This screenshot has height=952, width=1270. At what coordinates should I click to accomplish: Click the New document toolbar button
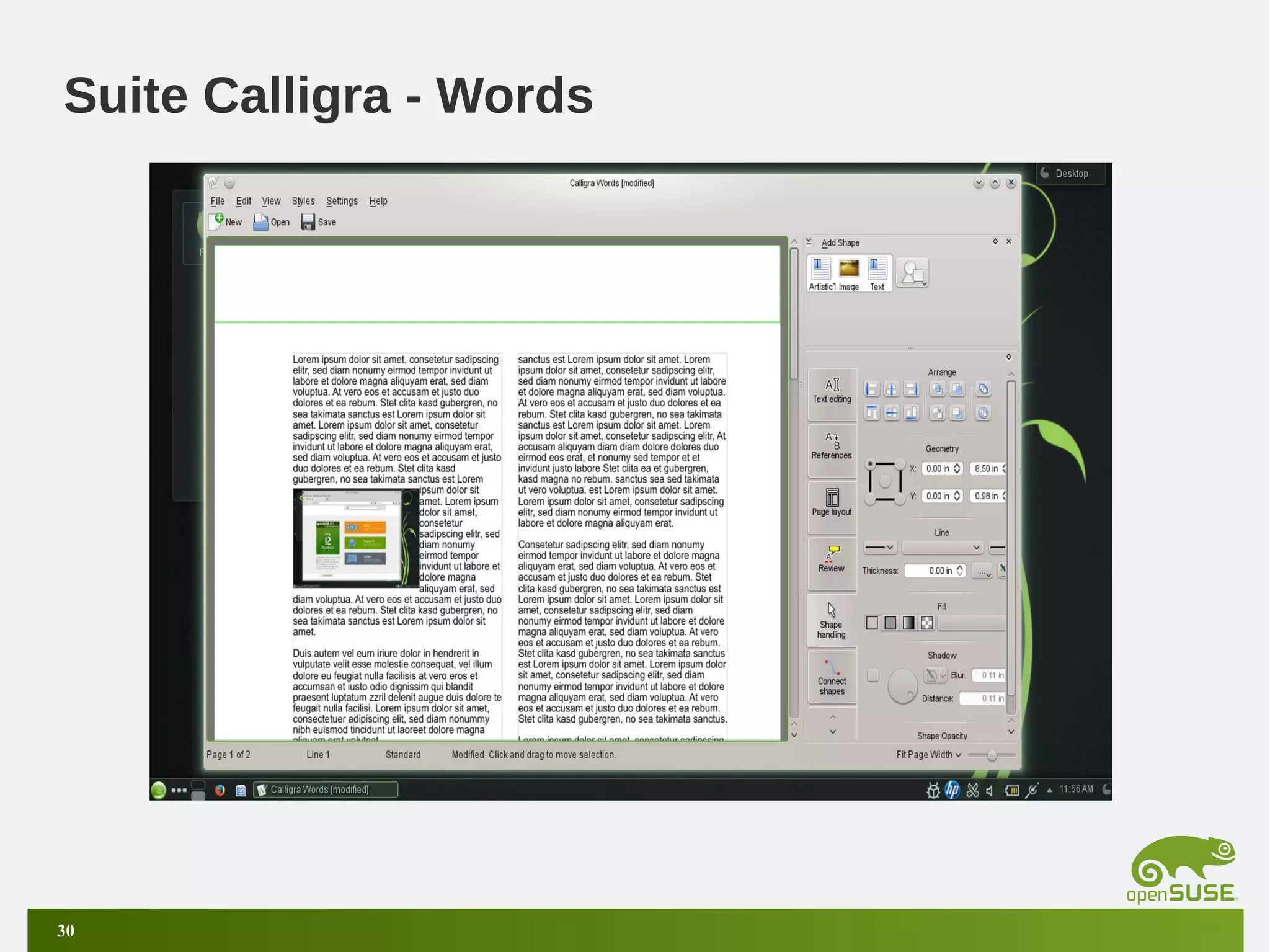coord(226,222)
